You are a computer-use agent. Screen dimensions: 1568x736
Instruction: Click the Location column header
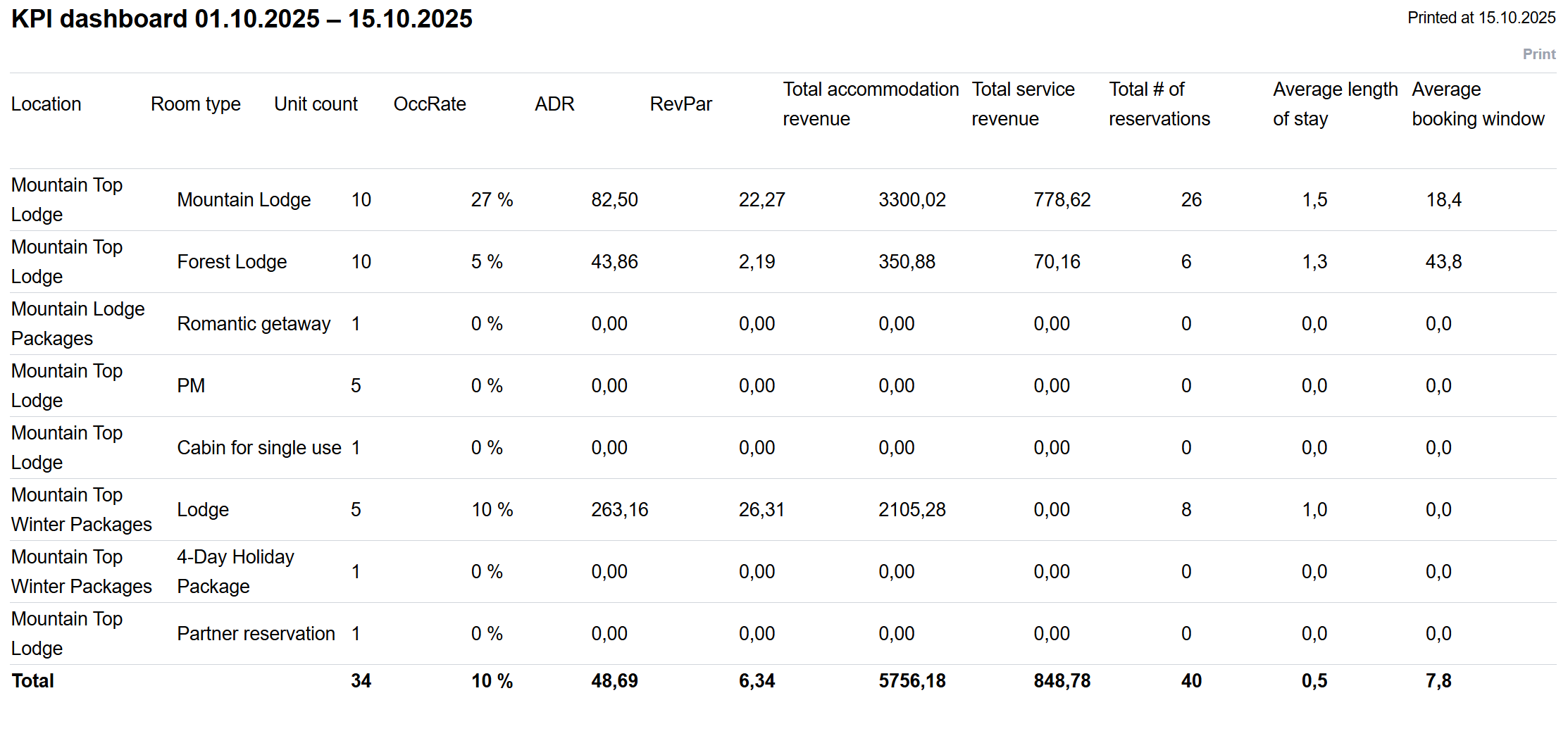(46, 104)
